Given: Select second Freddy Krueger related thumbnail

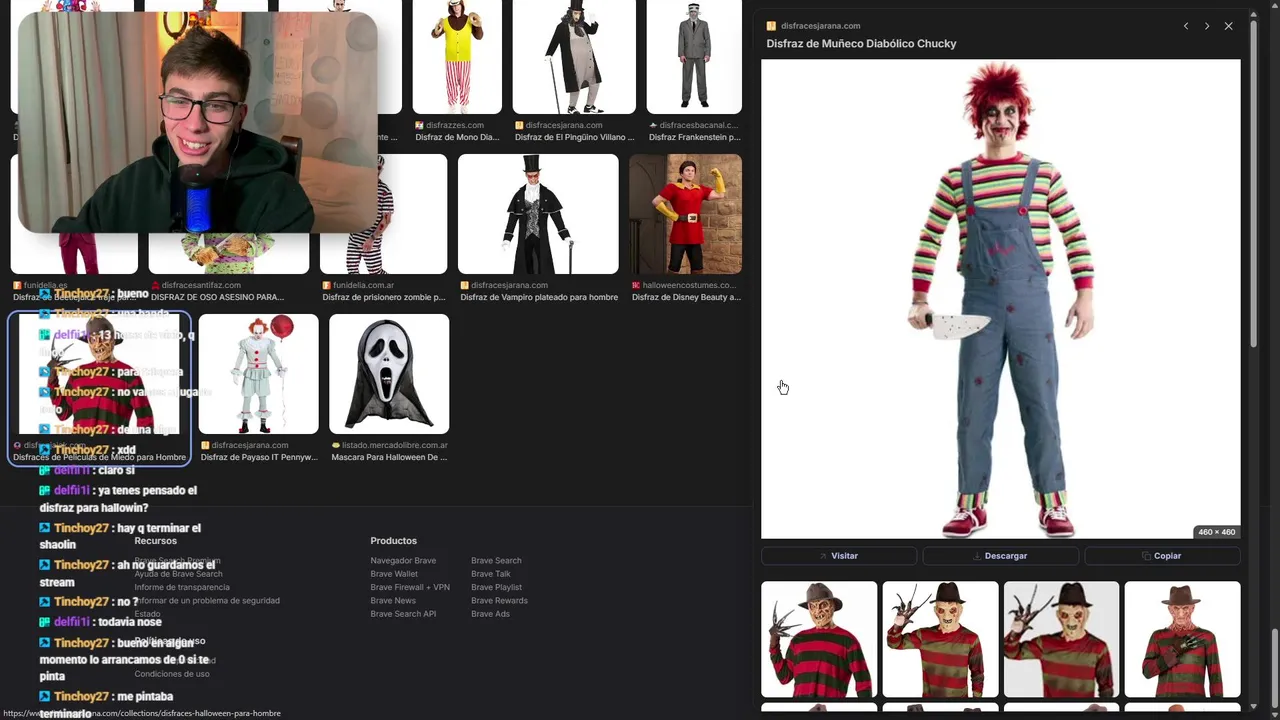Looking at the screenshot, I should [940, 639].
